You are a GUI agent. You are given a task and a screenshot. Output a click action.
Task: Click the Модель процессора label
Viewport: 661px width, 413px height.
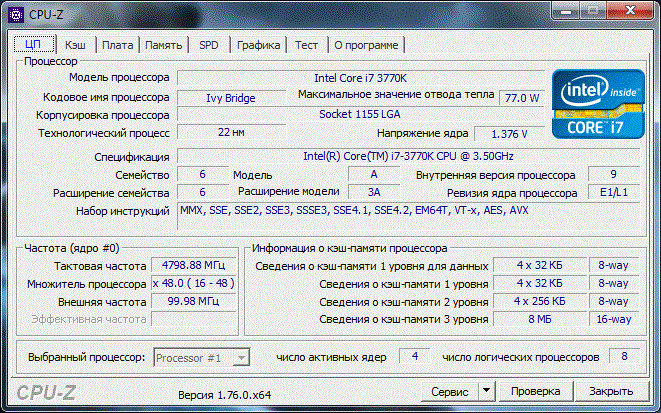(x=119, y=78)
